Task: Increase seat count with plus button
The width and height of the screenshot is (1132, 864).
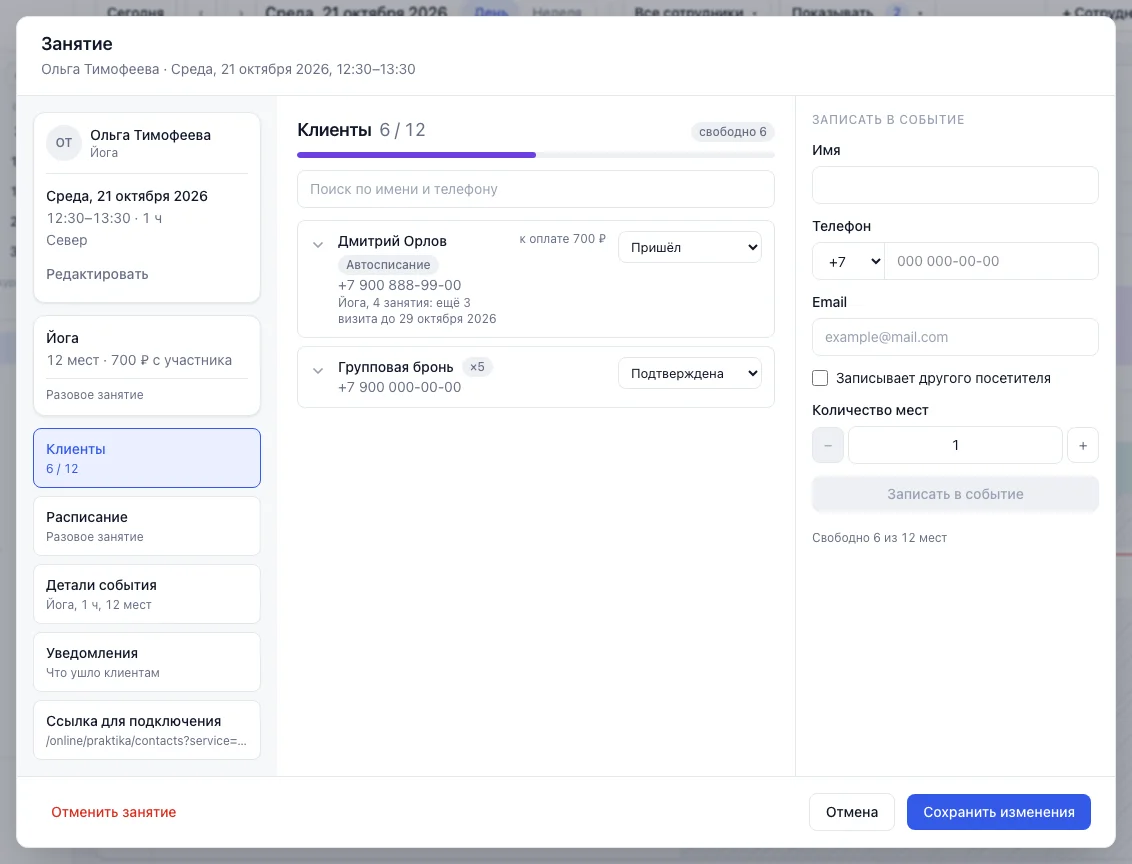Action: tap(1083, 445)
